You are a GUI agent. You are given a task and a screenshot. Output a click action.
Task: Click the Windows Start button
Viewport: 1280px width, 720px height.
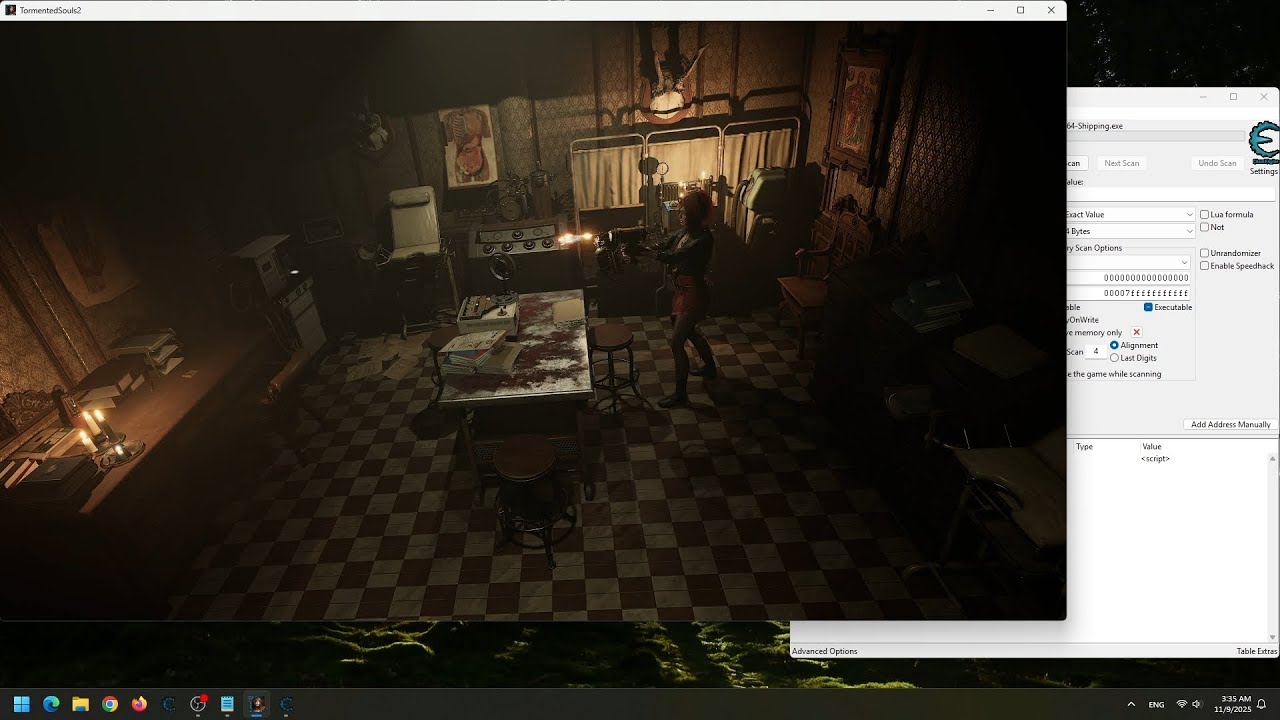(22, 704)
